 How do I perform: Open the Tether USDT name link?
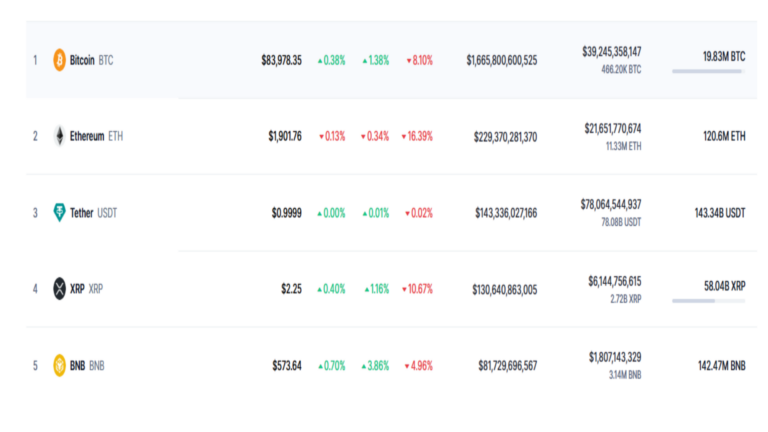pyautogui.click(x=93, y=212)
